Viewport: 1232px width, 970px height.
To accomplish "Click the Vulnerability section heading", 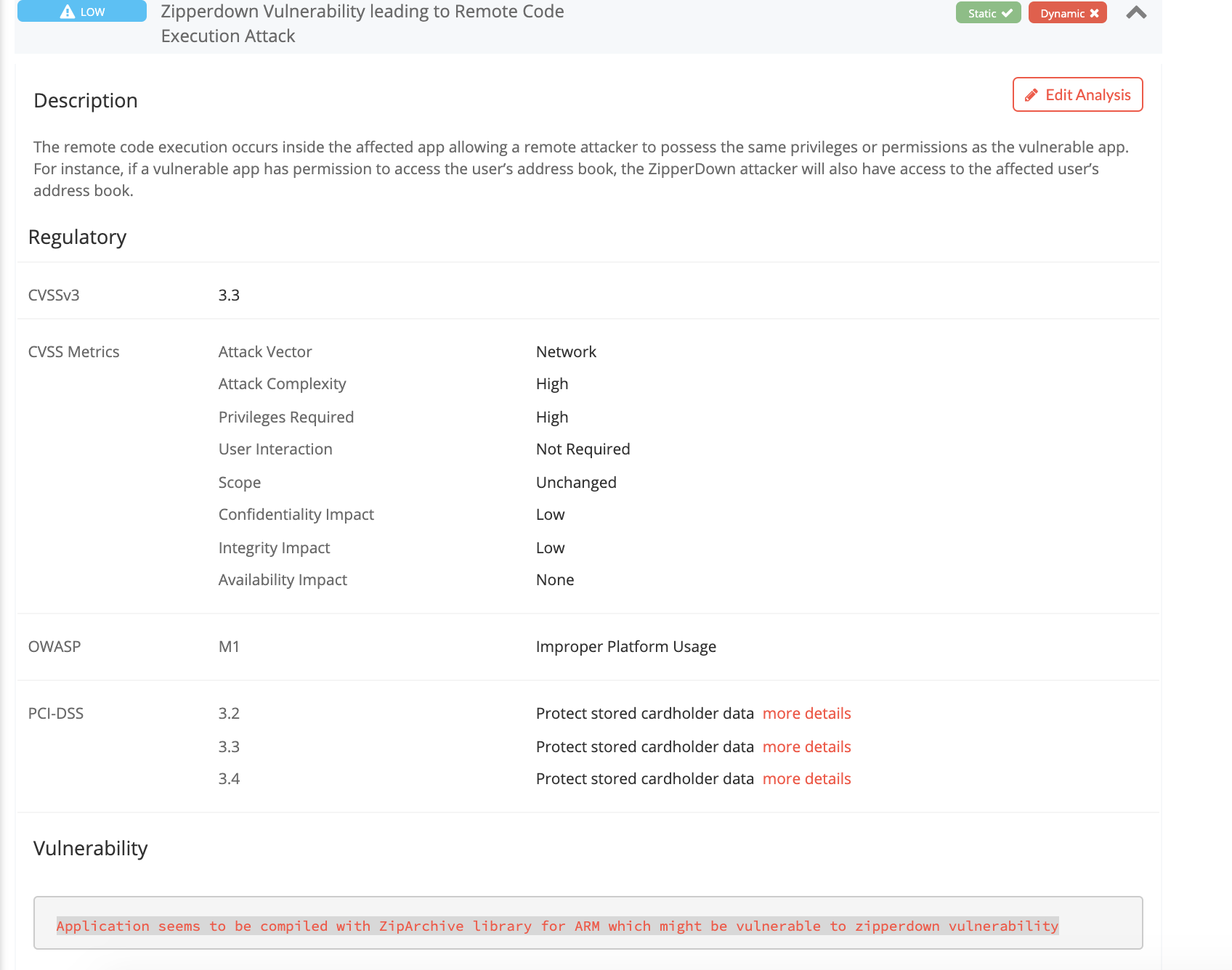I will [91, 848].
